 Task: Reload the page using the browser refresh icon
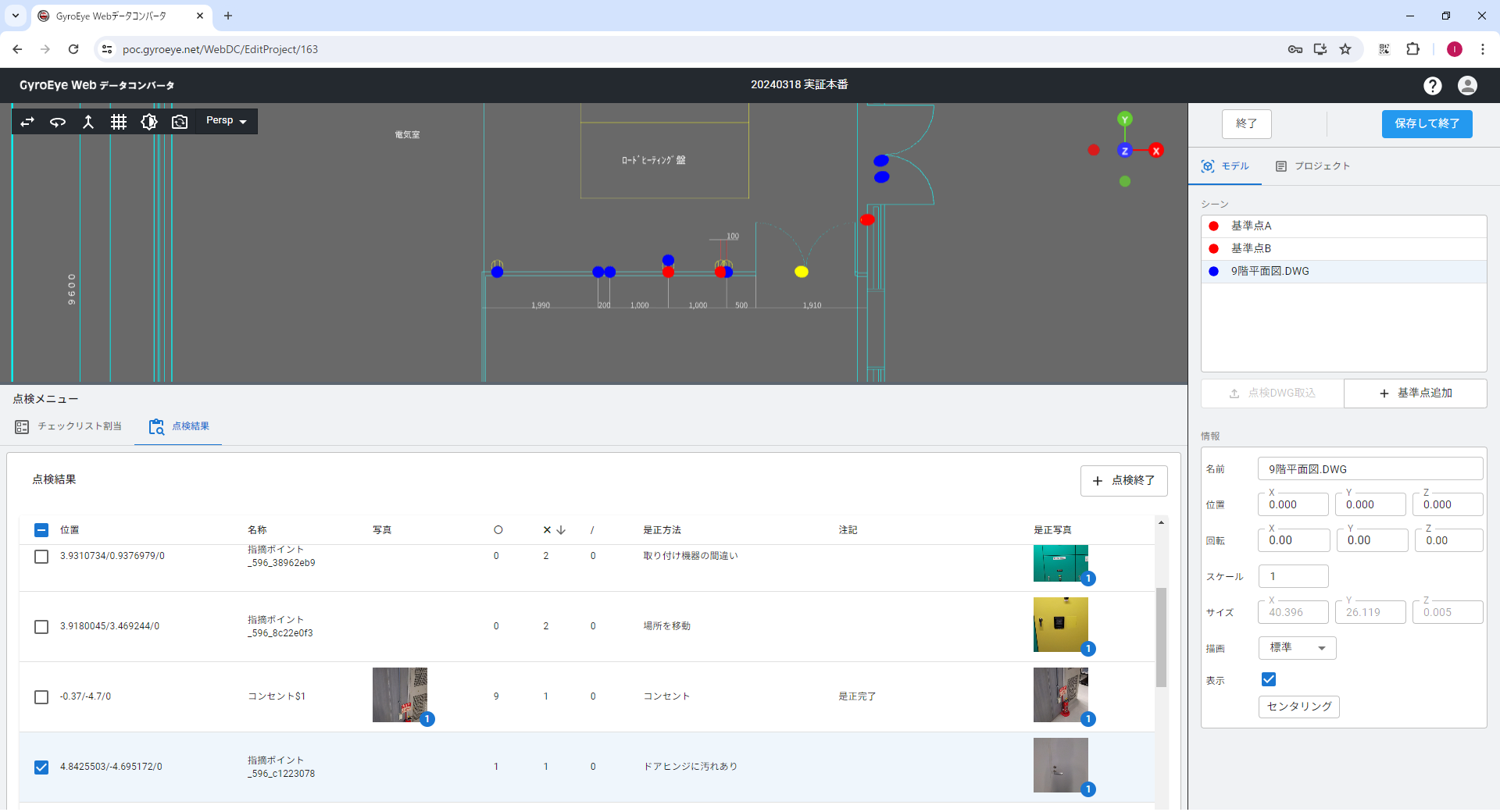(x=73, y=49)
